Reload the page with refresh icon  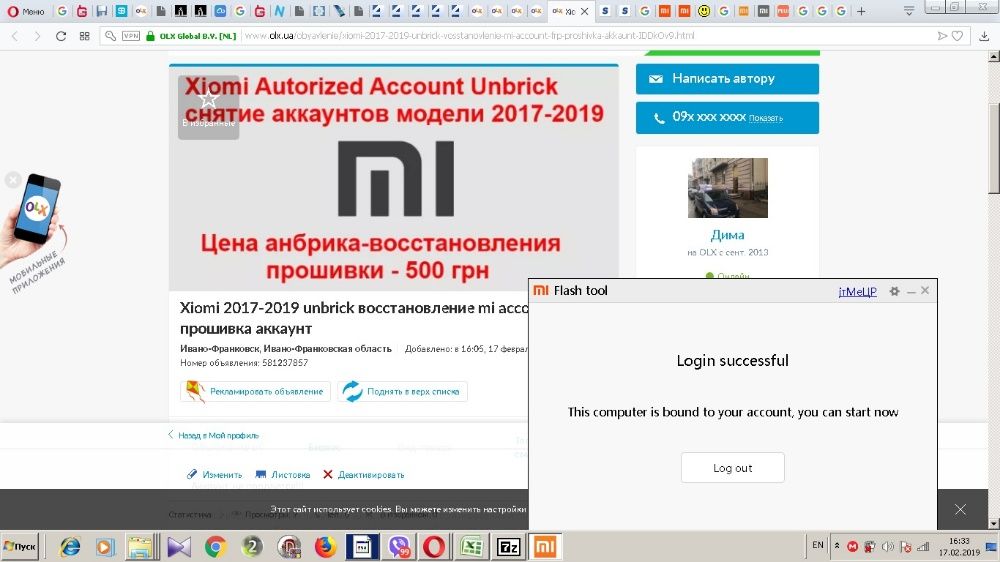[x=61, y=36]
